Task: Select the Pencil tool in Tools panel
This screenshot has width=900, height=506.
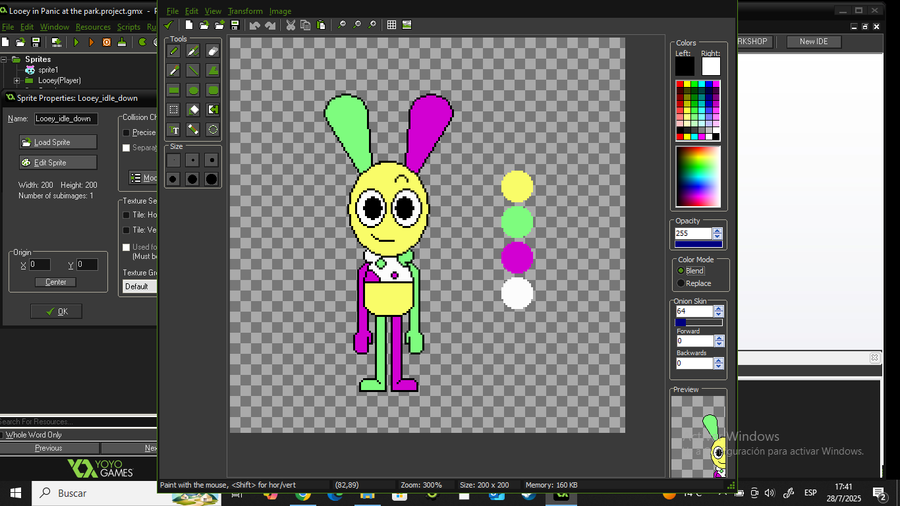Action: coord(173,51)
